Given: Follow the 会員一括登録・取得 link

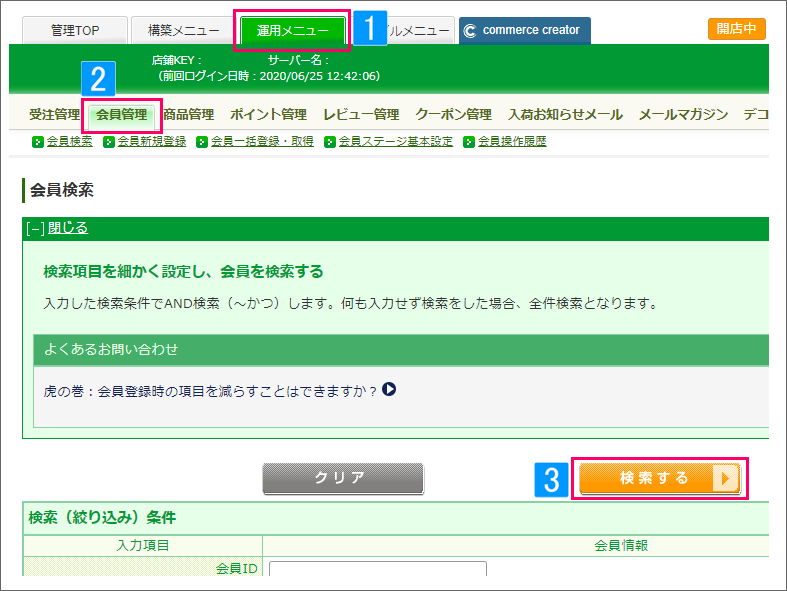Looking at the screenshot, I should (262, 142).
